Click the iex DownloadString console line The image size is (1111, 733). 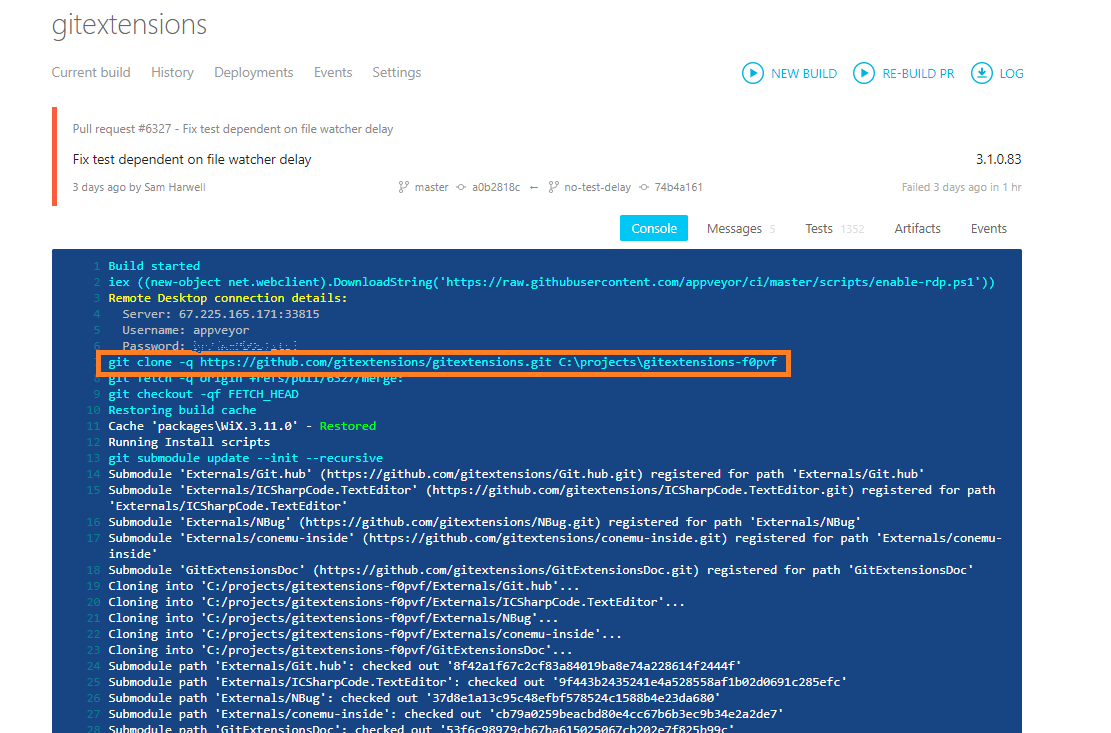point(551,282)
